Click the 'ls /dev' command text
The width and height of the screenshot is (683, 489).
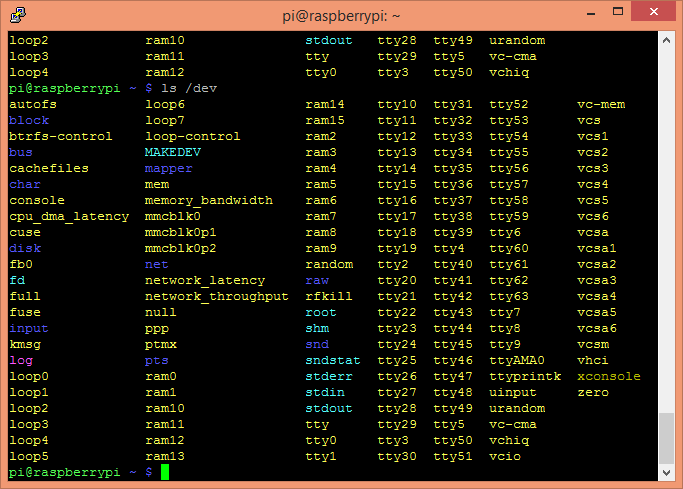[189, 88]
